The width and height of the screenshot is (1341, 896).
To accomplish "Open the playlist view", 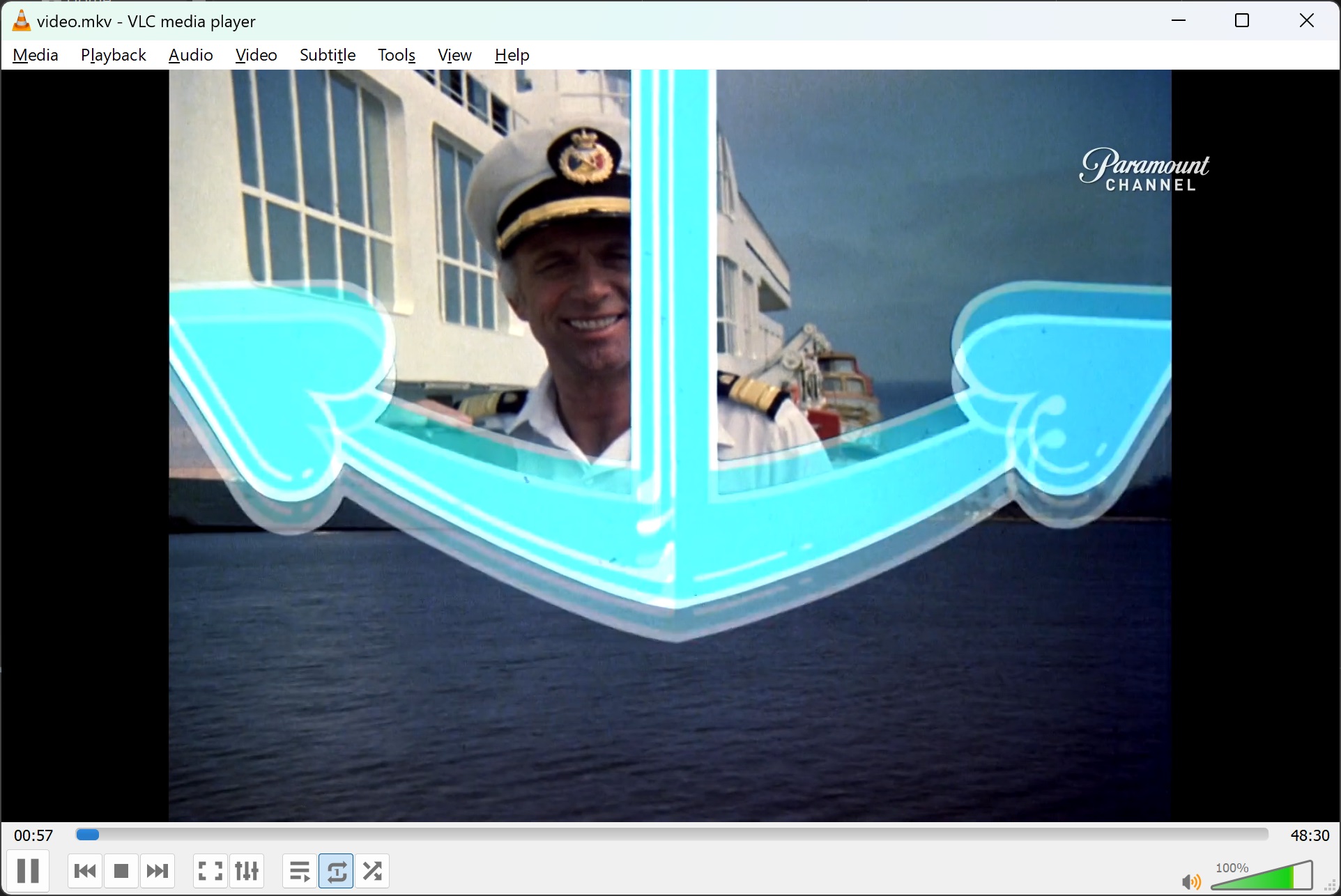I will pos(300,871).
